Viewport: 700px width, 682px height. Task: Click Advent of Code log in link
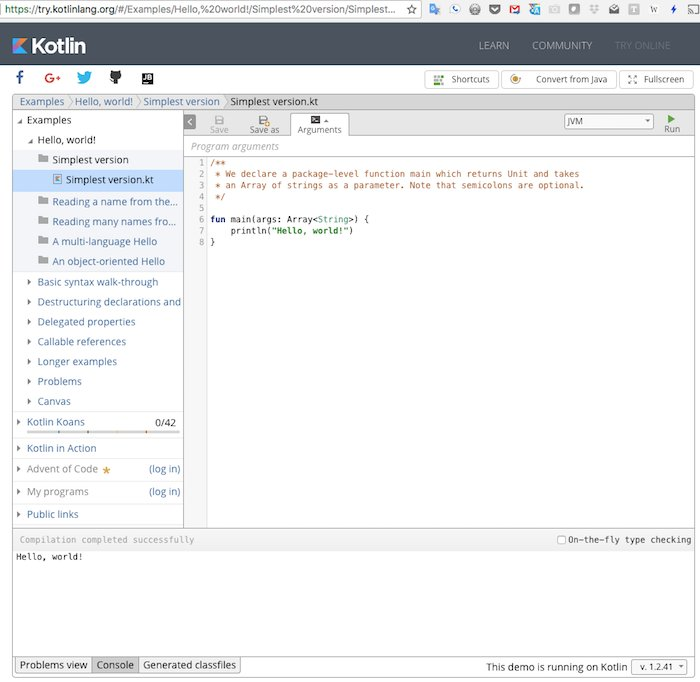[164, 469]
